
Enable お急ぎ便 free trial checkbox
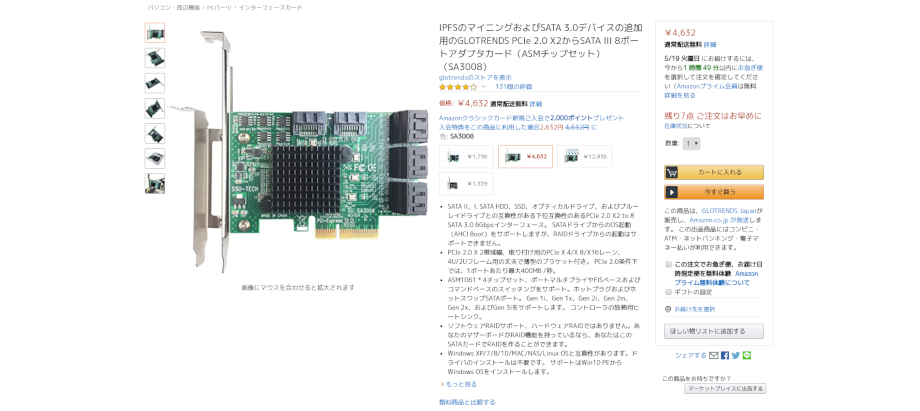(668, 265)
